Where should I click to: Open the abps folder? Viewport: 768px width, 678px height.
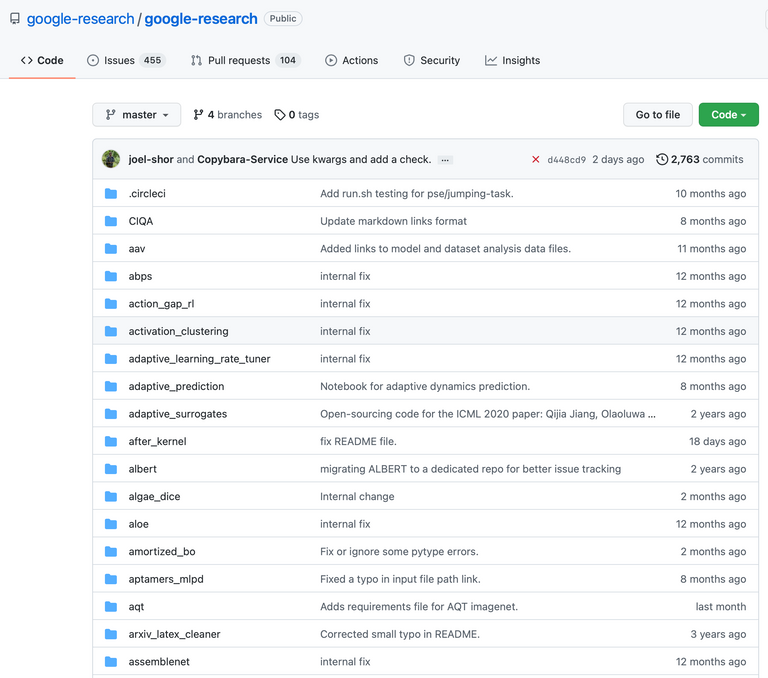[140, 276]
